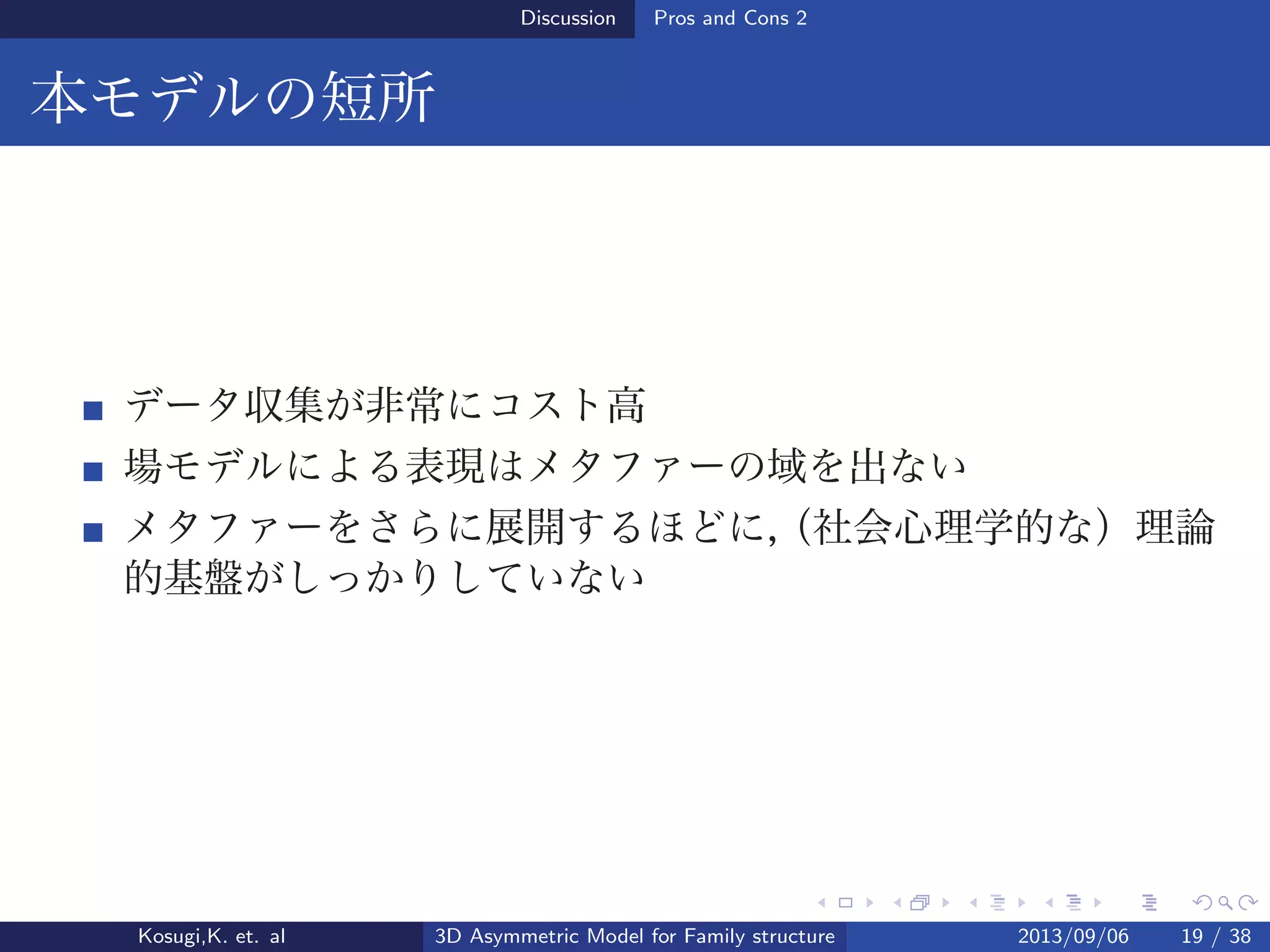Click the subsection lines navigation icon
The width and height of the screenshot is (1270, 952).
998,903
